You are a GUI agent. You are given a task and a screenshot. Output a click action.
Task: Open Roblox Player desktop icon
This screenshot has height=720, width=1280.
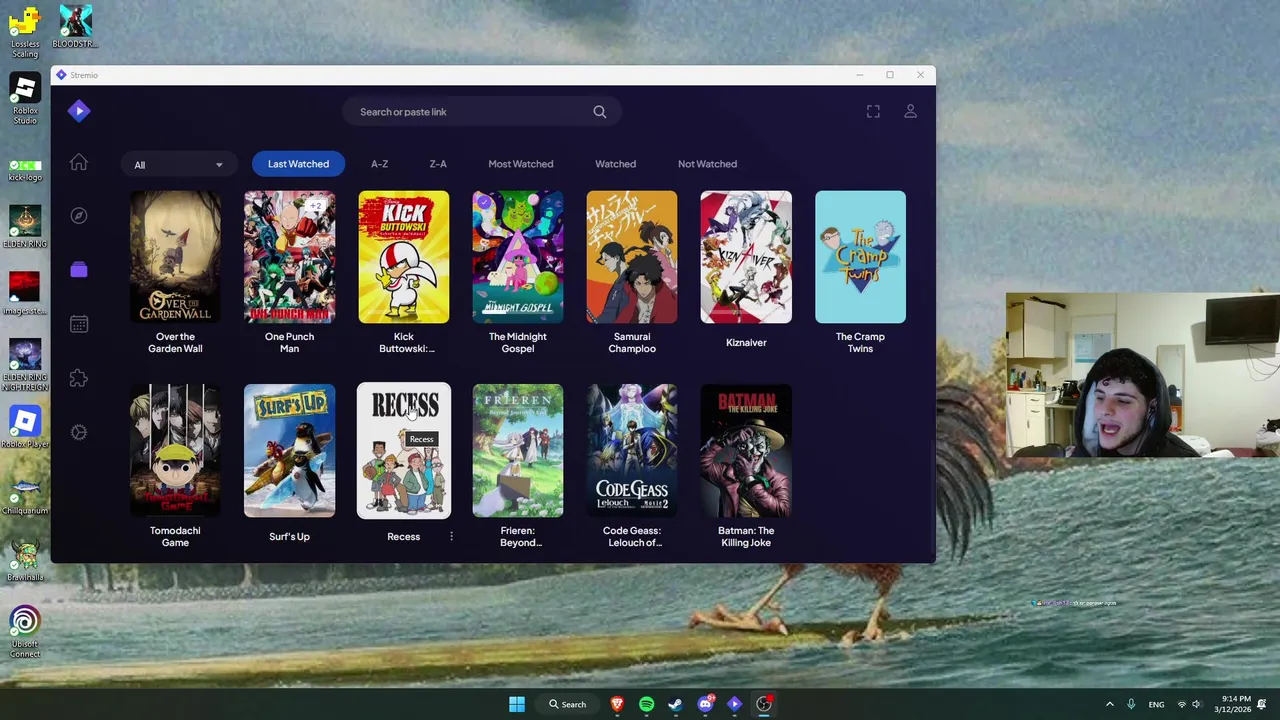25,427
